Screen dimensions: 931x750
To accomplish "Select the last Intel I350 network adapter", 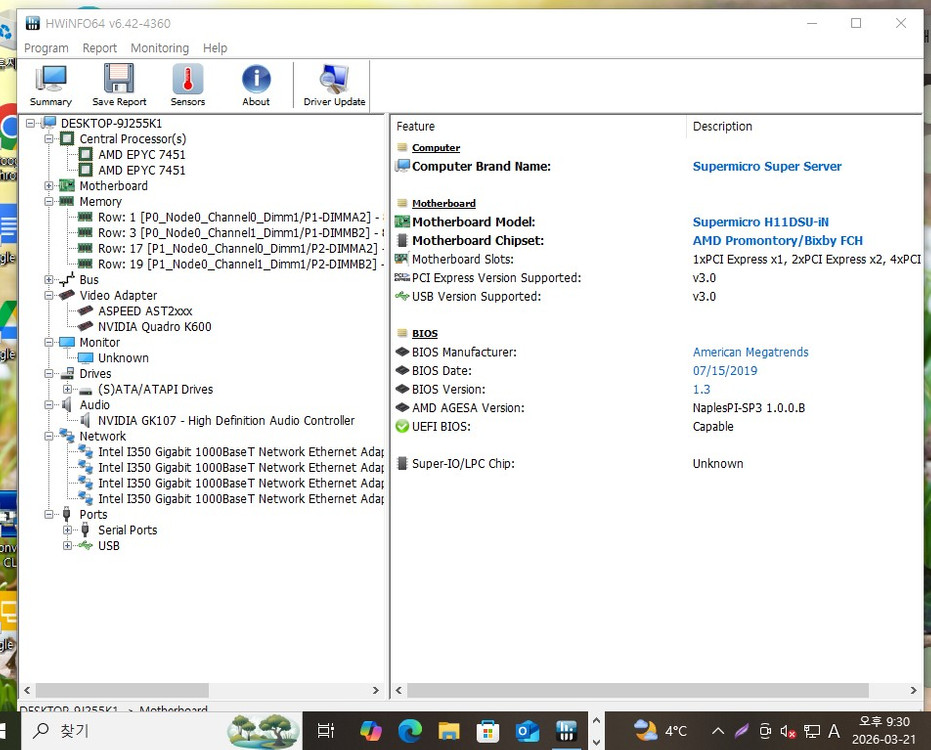I will click(x=240, y=499).
